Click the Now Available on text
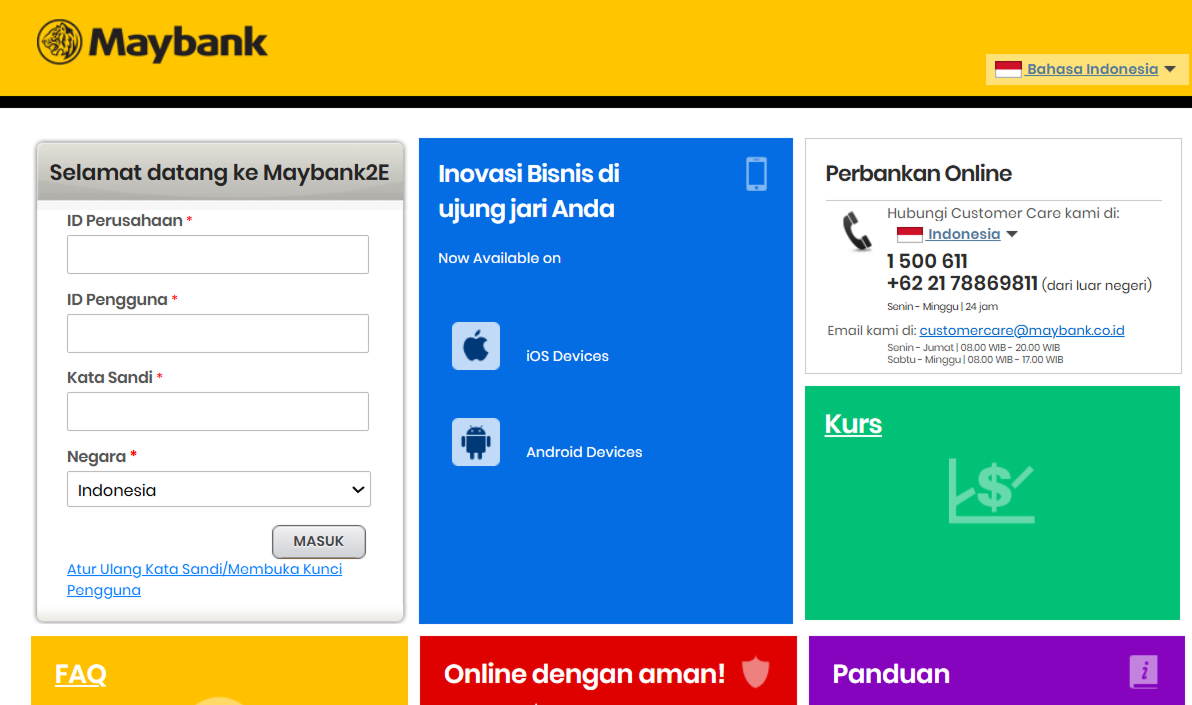The height and width of the screenshot is (705, 1192). click(499, 258)
